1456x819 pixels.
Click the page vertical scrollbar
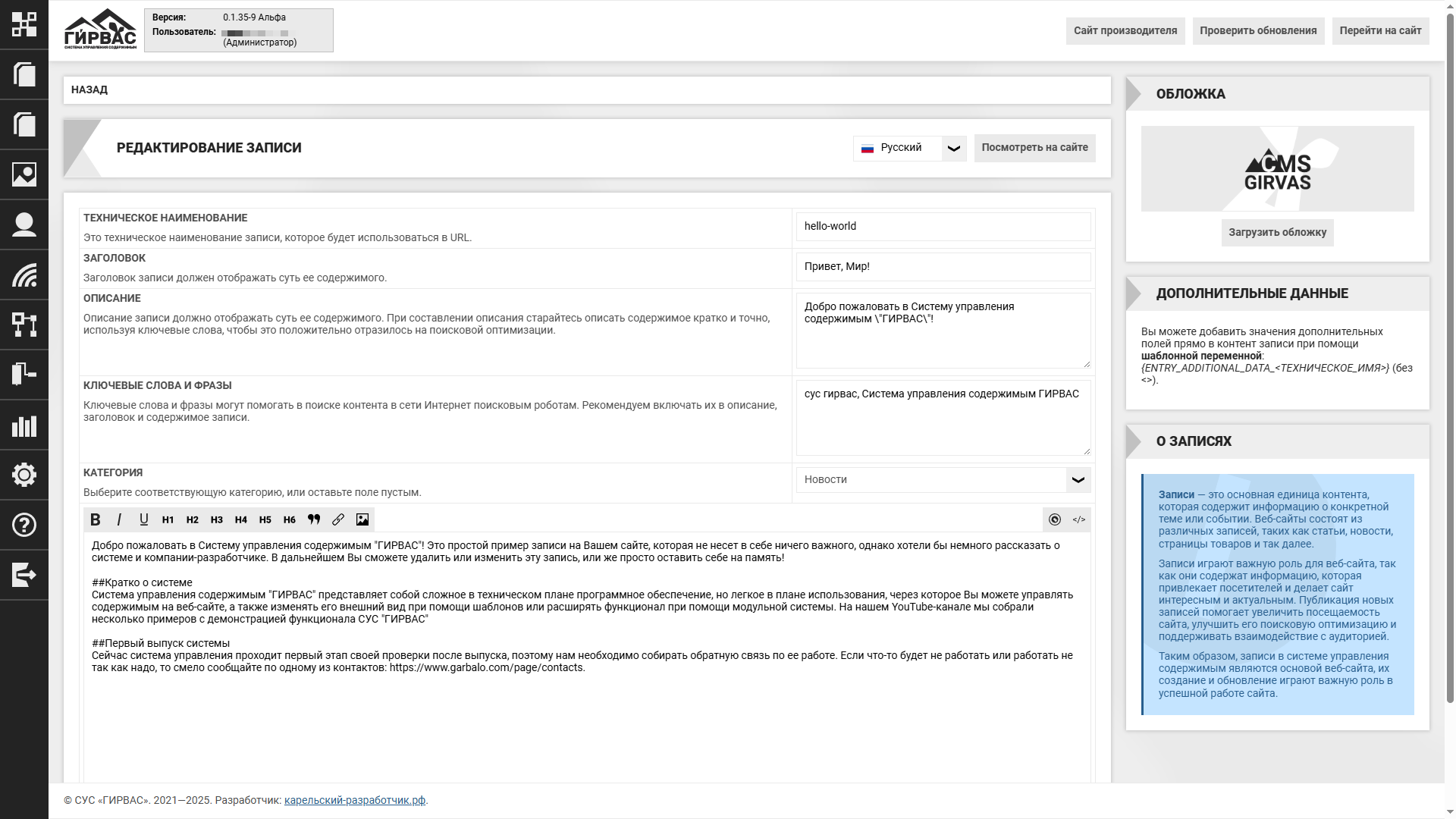pos(1450,356)
